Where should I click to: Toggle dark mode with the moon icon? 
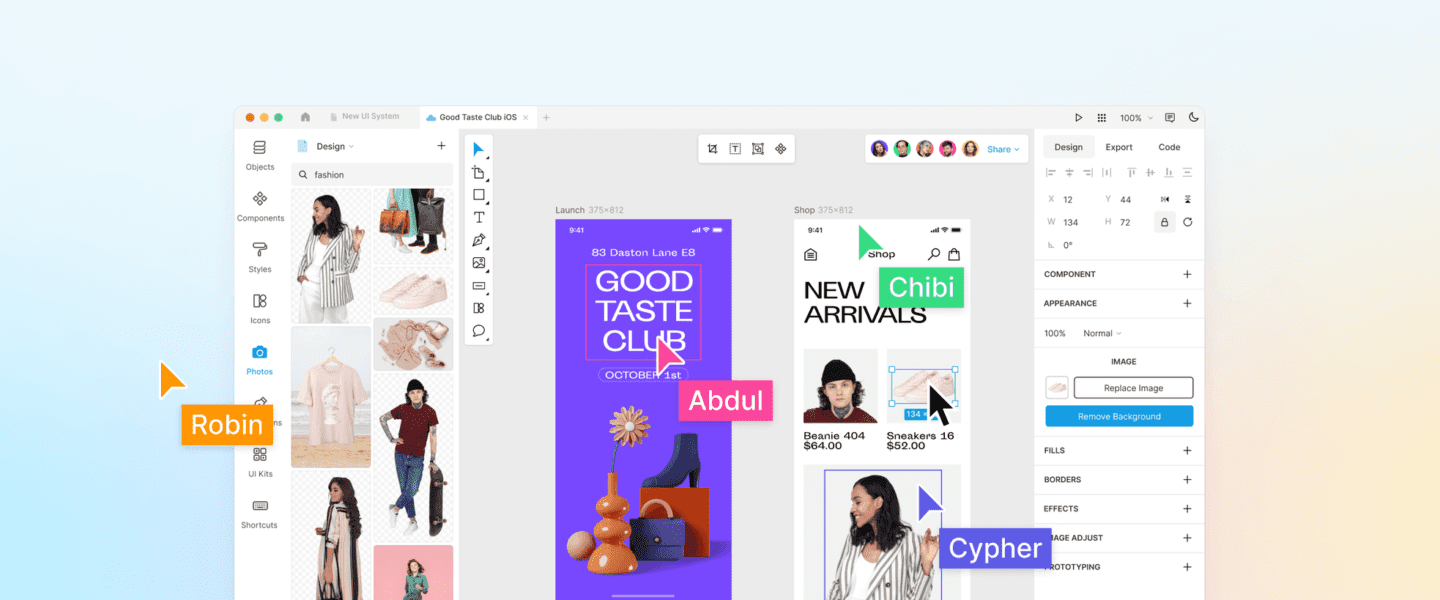(1193, 117)
